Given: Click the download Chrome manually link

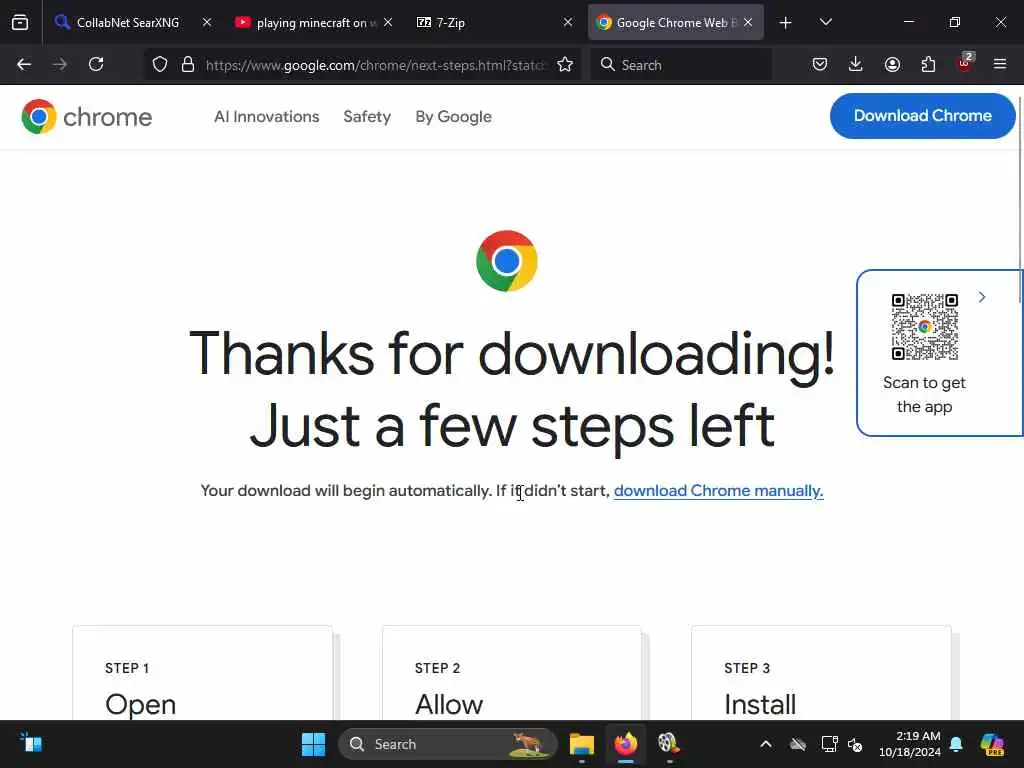Looking at the screenshot, I should (x=718, y=490).
